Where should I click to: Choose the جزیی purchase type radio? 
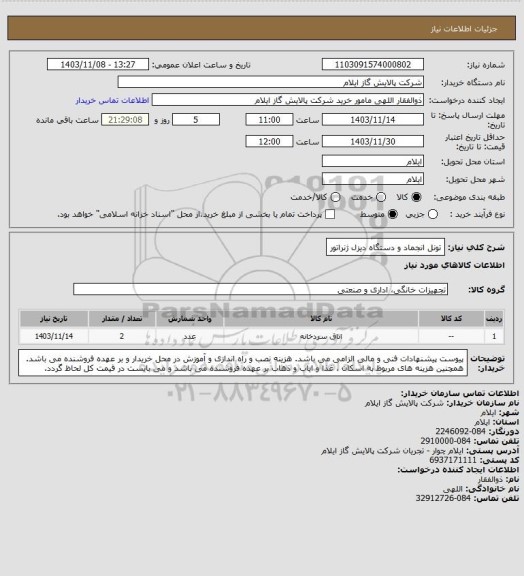pos(433,214)
